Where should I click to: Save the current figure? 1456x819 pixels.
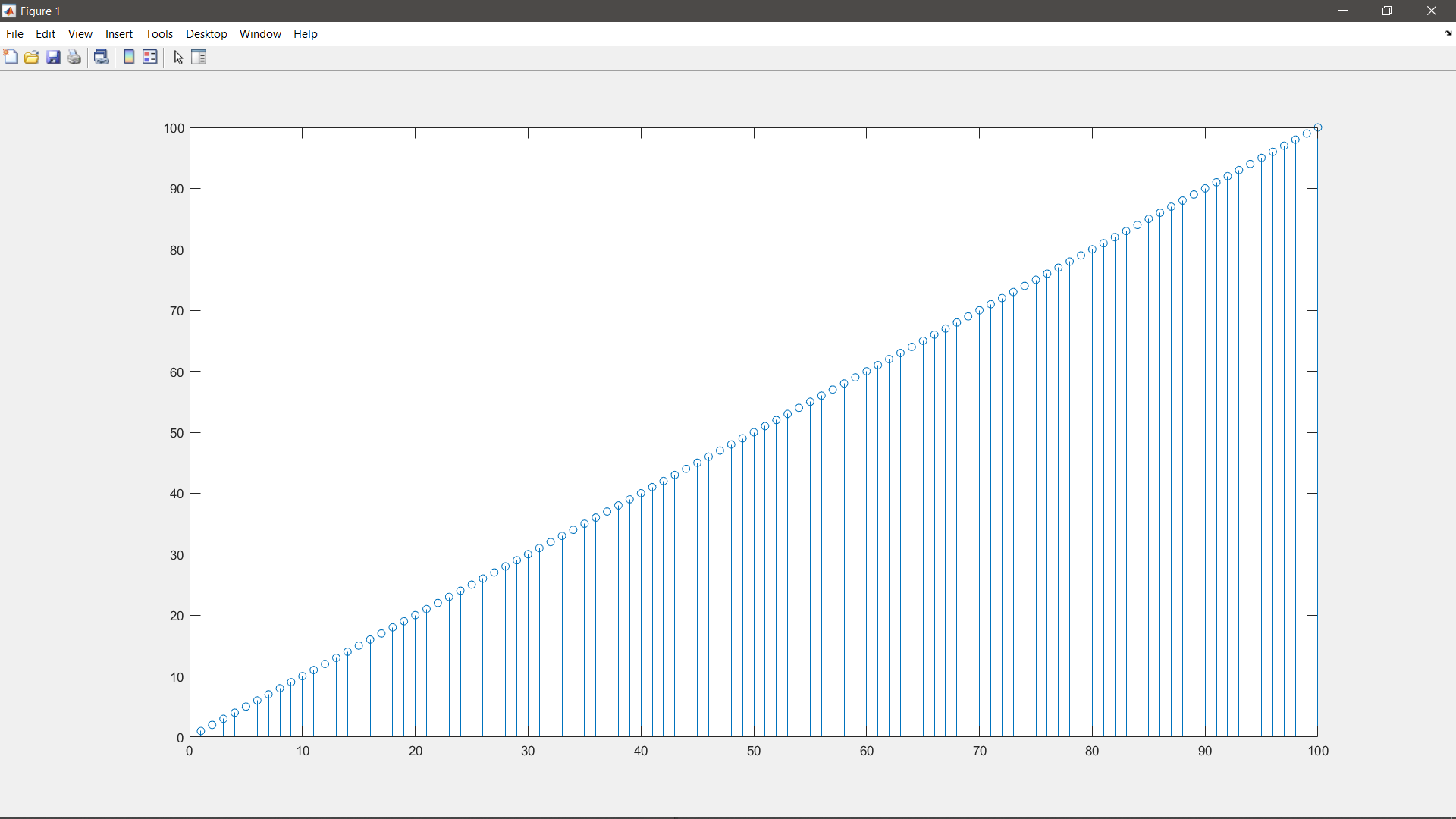coord(52,57)
